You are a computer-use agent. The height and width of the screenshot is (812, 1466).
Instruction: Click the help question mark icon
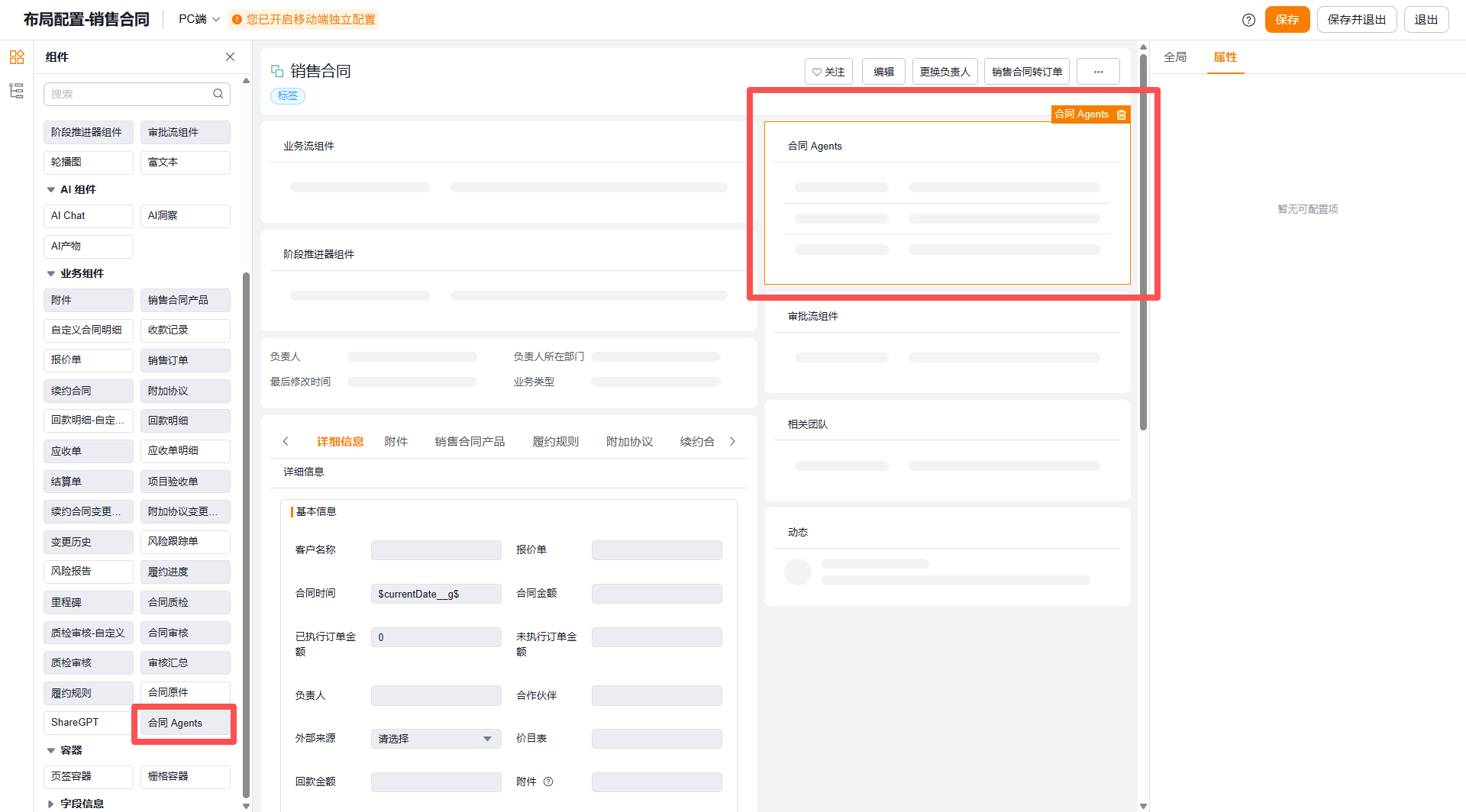pyautogui.click(x=1248, y=20)
